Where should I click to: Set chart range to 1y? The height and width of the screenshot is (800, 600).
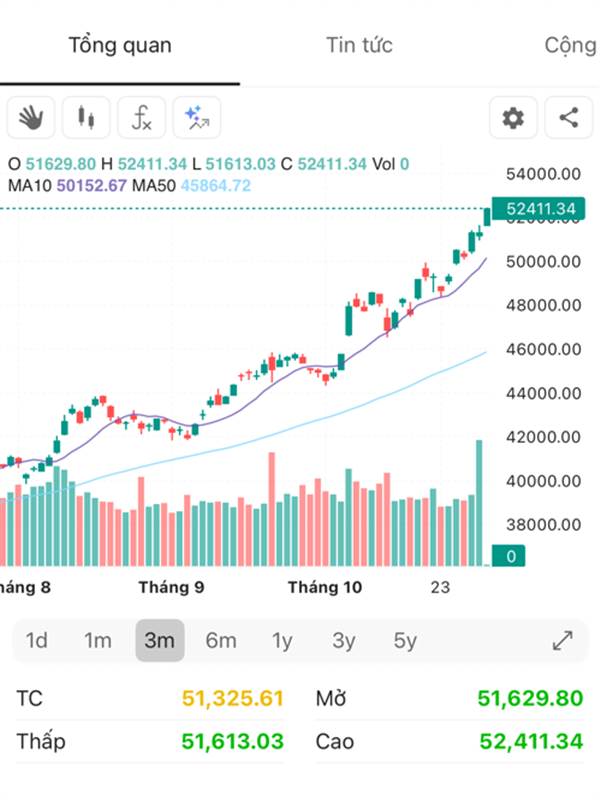283,641
